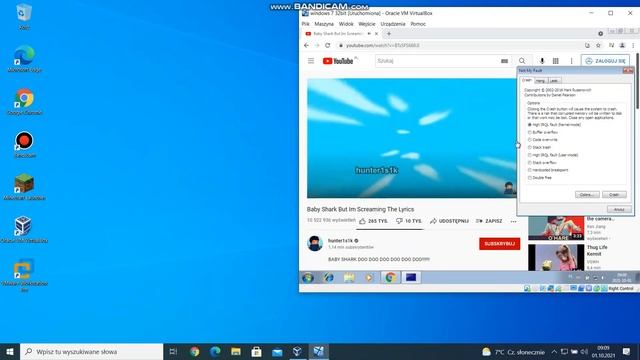Click the Crash button in NotMyFault
The image size is (640, 360).
[x=614, y=195]
